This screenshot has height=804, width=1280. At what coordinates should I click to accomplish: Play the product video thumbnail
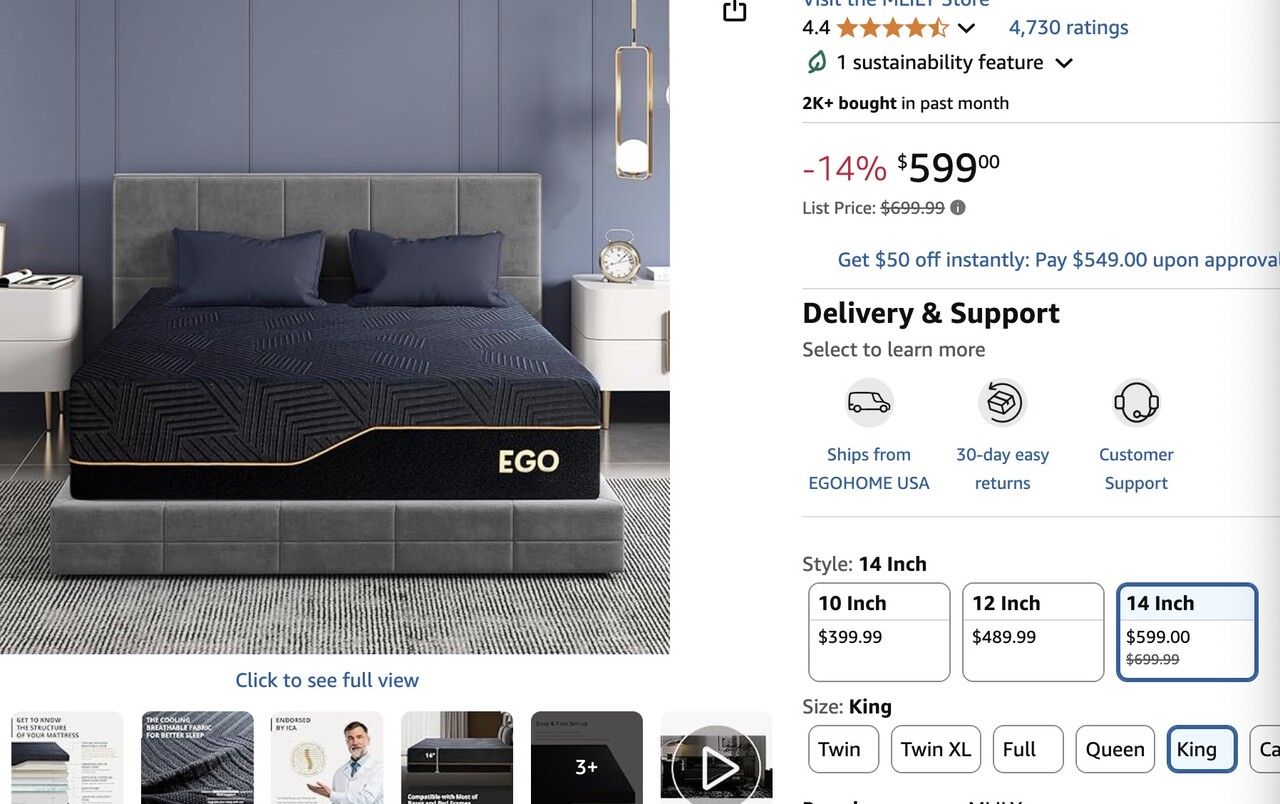pyautogui.click(x=716, y=758)
